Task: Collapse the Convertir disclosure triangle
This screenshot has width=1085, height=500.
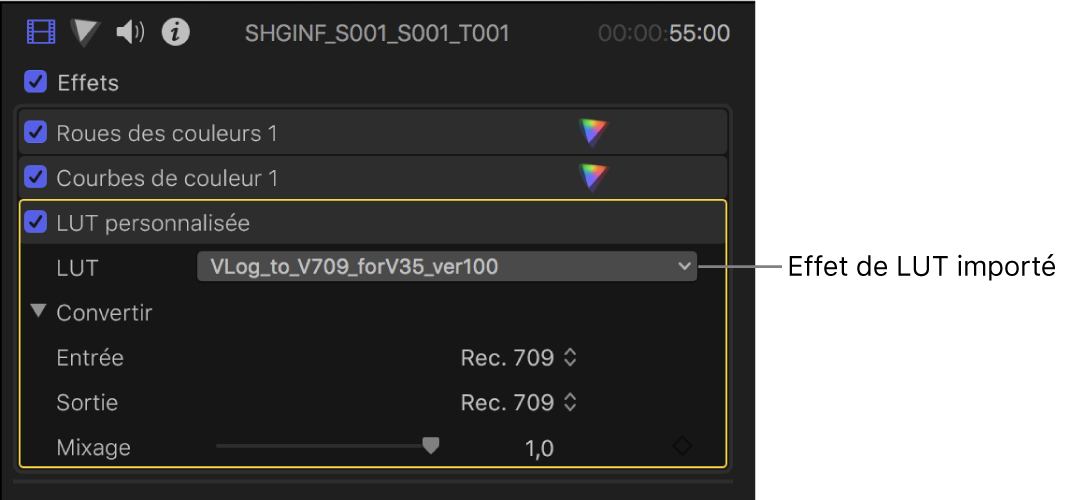Action: coord(38,312)
